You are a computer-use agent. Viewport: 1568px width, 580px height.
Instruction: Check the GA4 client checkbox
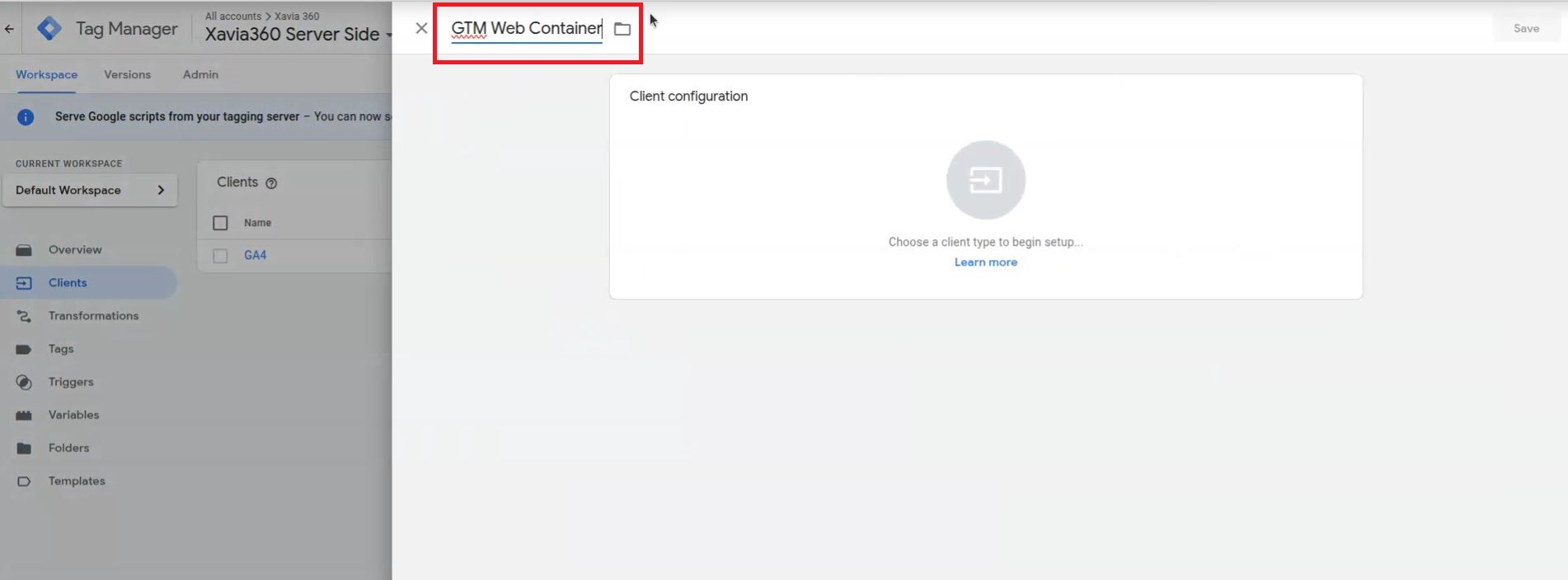tap(220, 256)
